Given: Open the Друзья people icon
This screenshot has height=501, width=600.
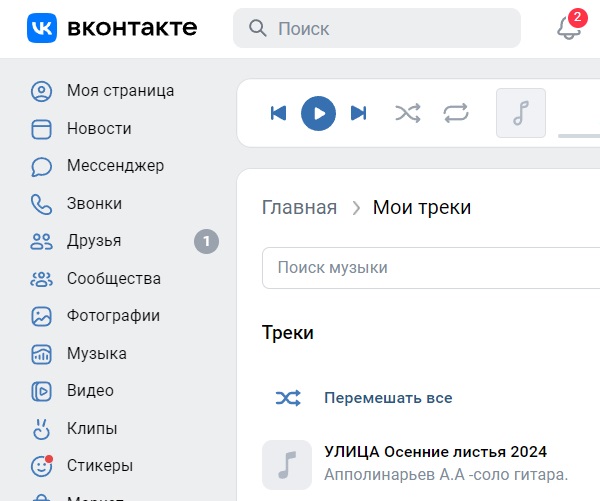Looking at the screenshot, I should [x=41, y=242].
